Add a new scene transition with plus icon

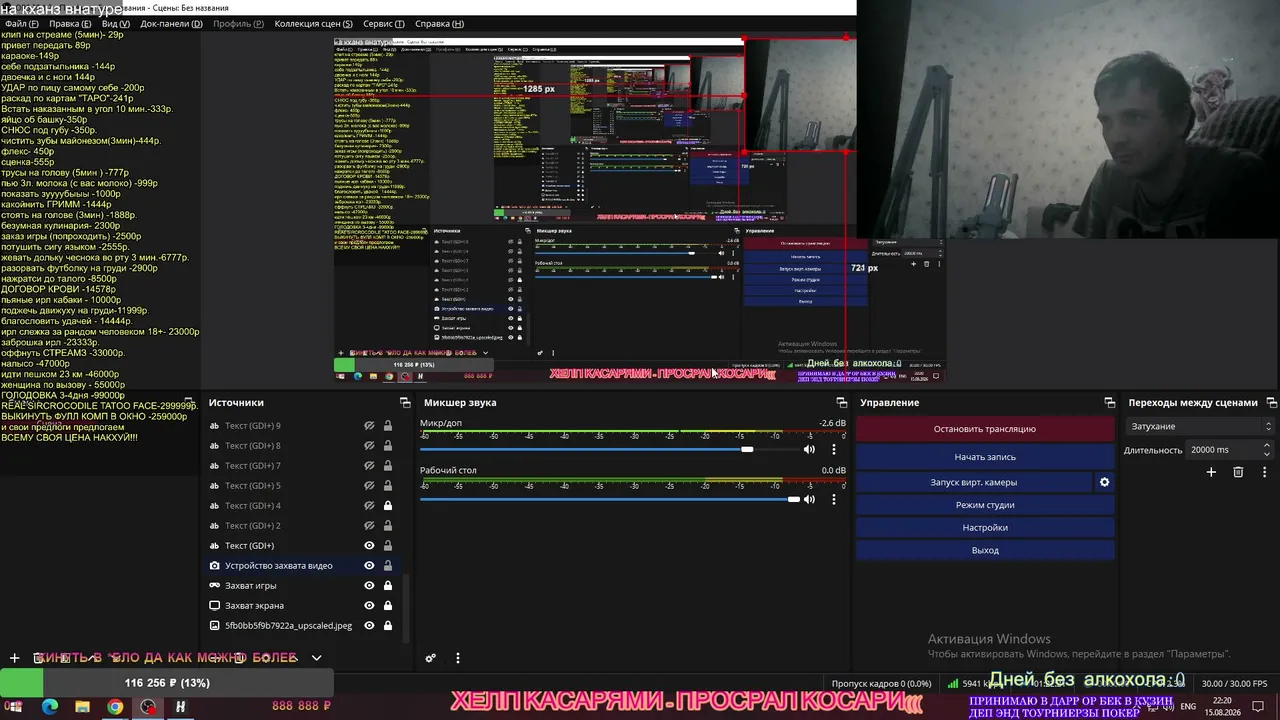(1211, 472)
